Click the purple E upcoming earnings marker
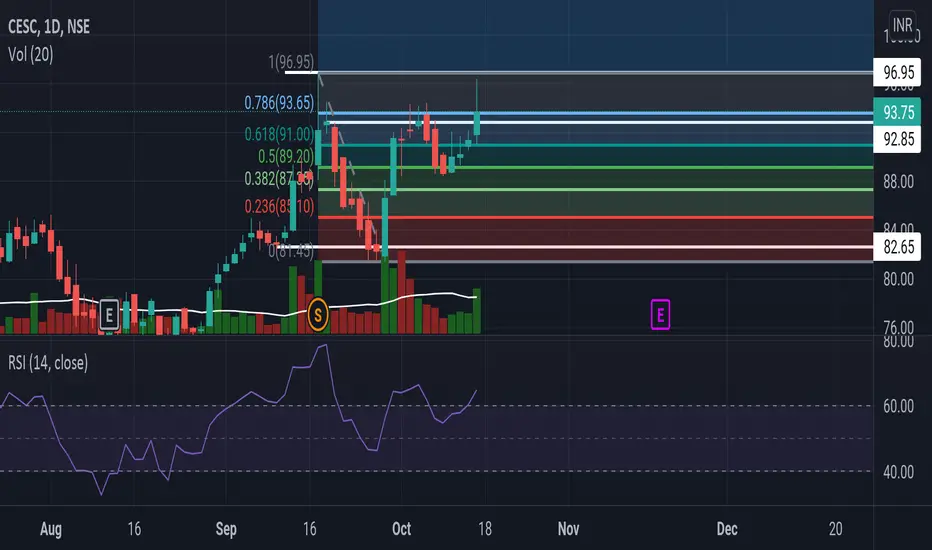The image size is (932, 550). tap(660, 315)
